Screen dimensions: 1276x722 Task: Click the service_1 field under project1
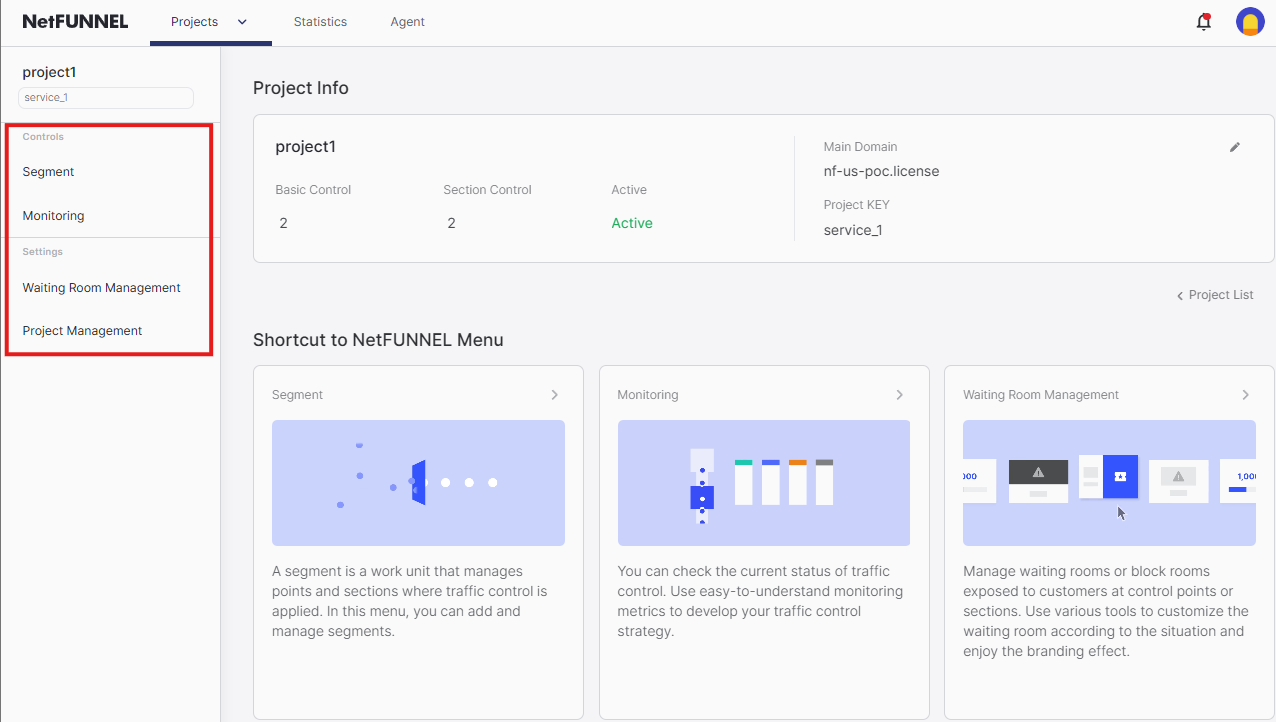click(105, 97)
